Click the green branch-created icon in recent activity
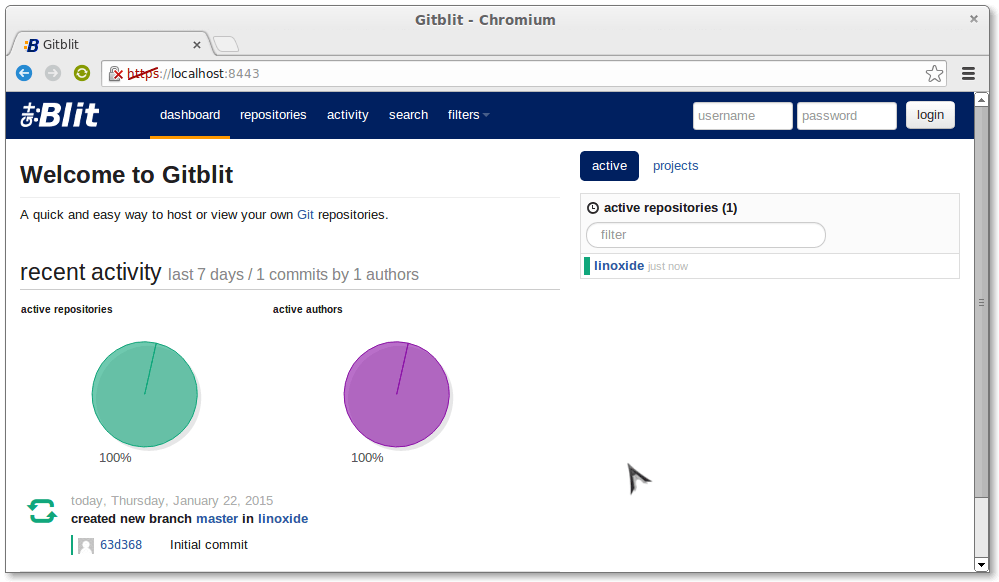The width and height of the screenshot is (999, 582). (x=41, y=510)
